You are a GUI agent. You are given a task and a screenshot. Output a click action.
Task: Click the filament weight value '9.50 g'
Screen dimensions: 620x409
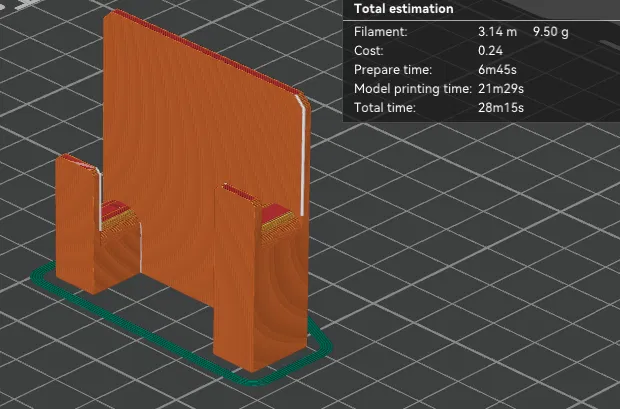[x=550, y=32]
